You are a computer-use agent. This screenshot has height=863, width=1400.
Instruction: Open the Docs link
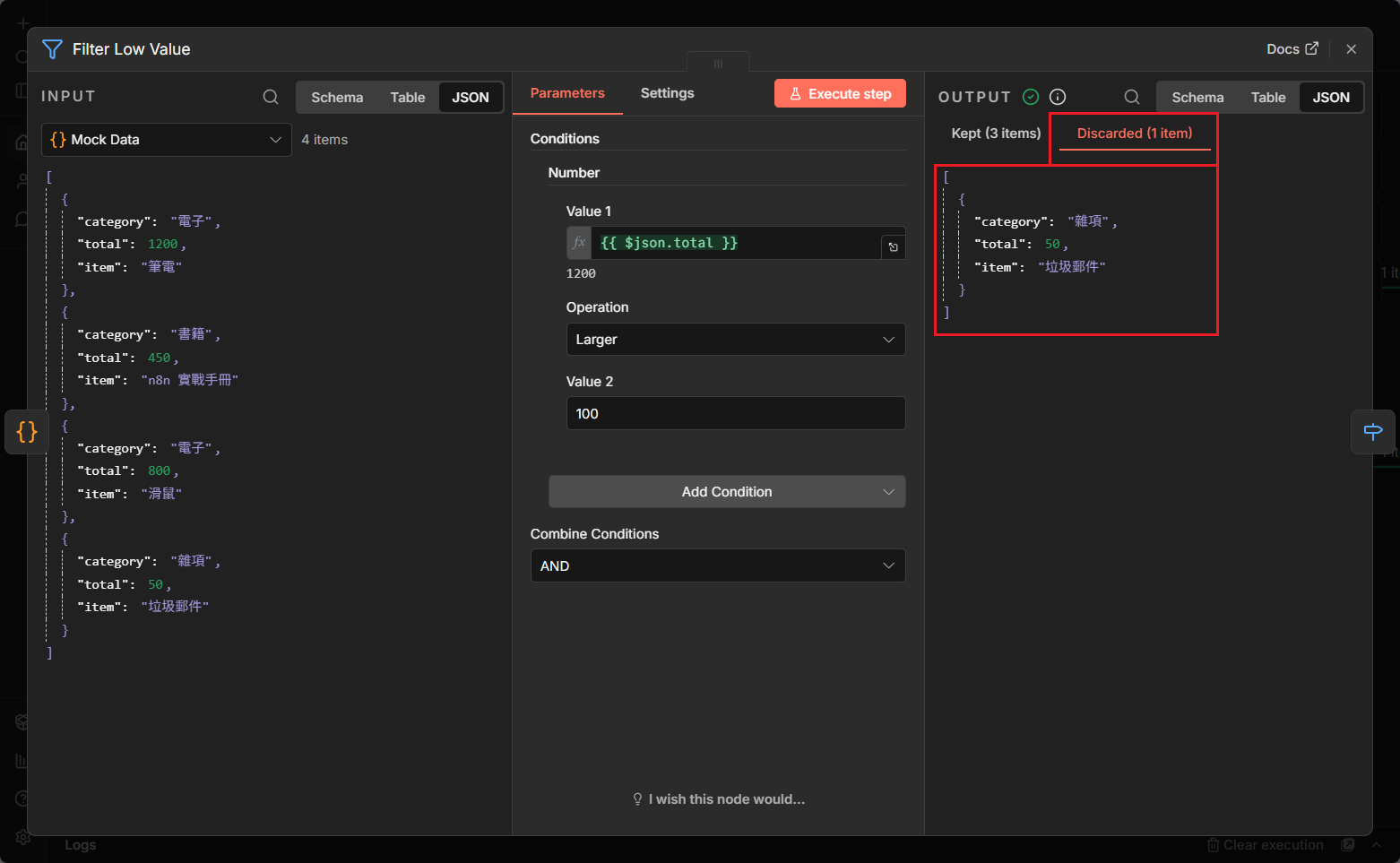click(1292, 49)
